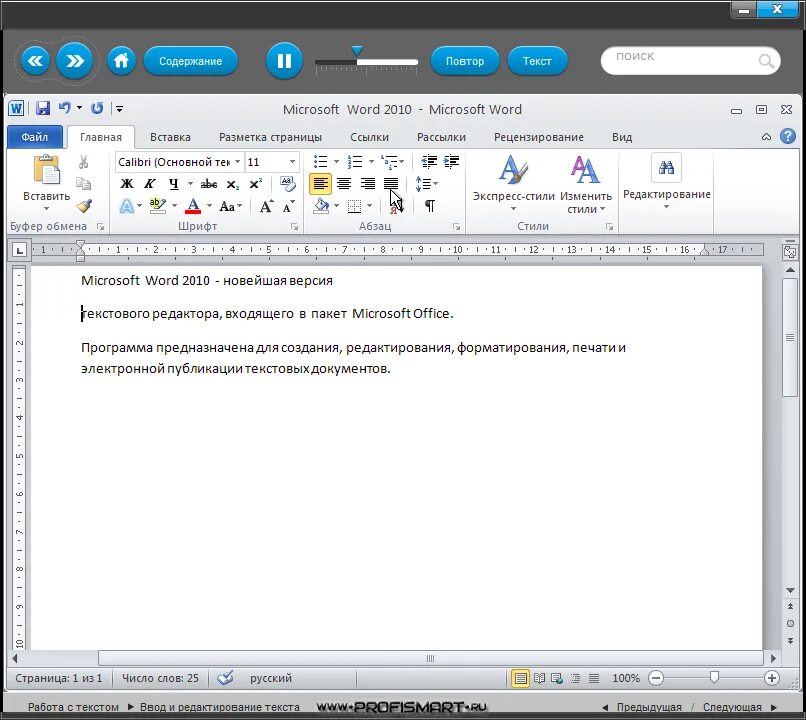Switch to the Ссылки tab
This screenshot has height=720, width=806.
pos(369,137)
